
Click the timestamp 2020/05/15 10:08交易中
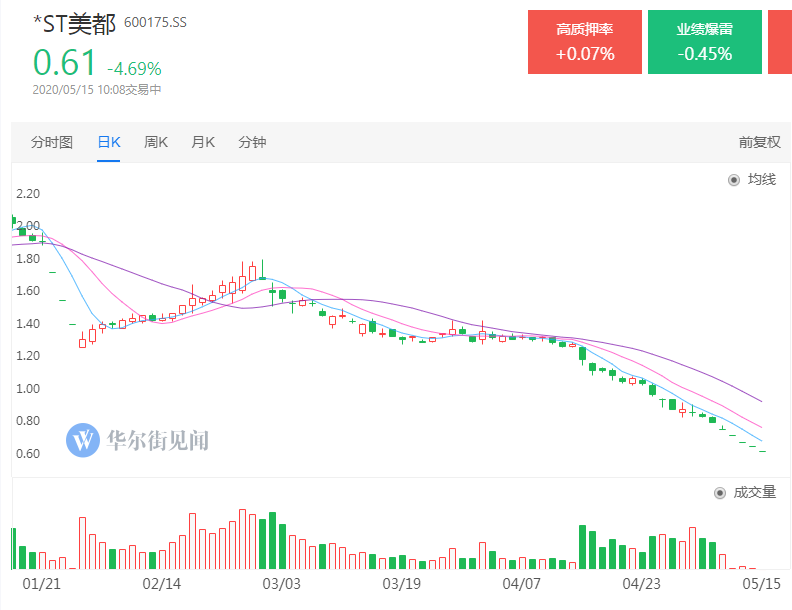[x=97, y=90]
